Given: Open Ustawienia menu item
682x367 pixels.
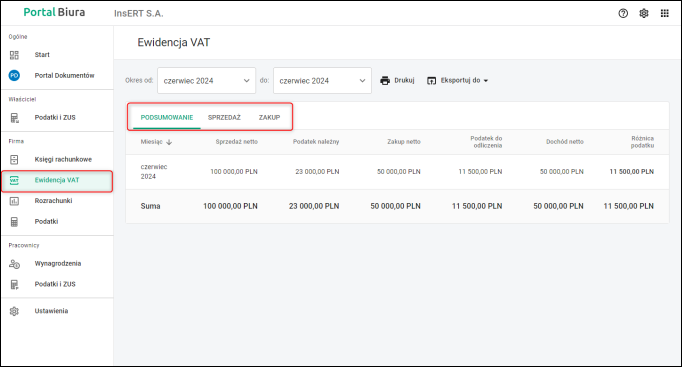Looking at the screenshot, I should [51, 311].
